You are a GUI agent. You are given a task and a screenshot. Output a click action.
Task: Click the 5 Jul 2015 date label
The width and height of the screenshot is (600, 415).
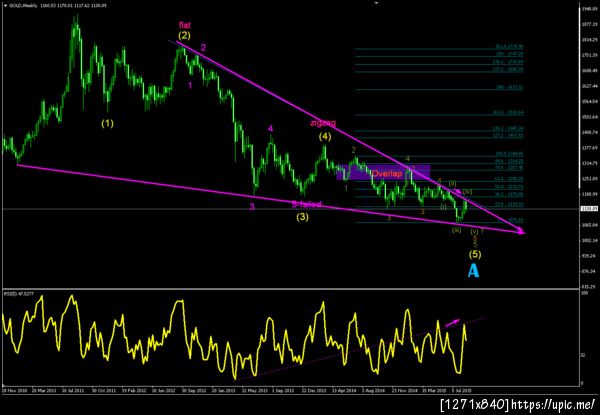(463, 391)
